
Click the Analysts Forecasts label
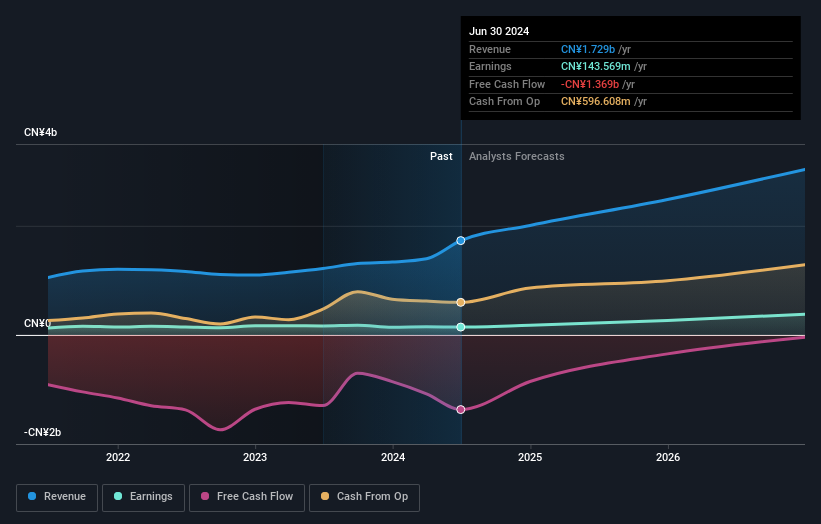(517, 157)
